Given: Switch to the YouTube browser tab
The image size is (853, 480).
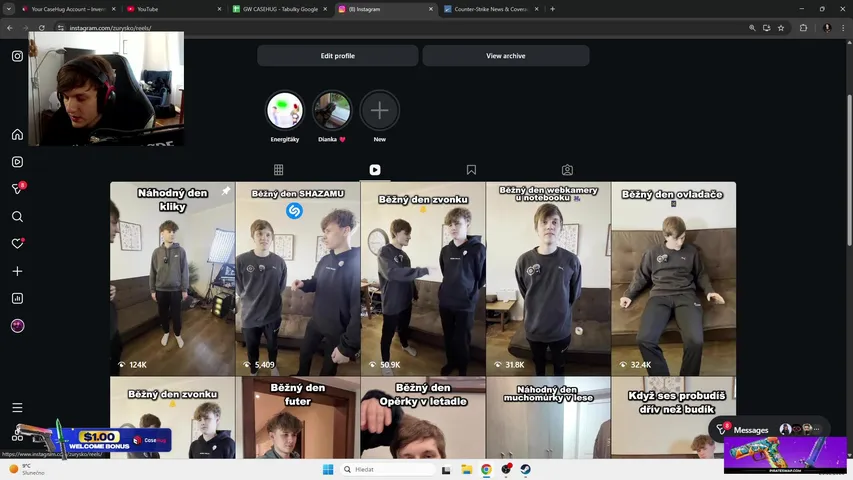Looking at the screenshot, I should tap(174, 9).
